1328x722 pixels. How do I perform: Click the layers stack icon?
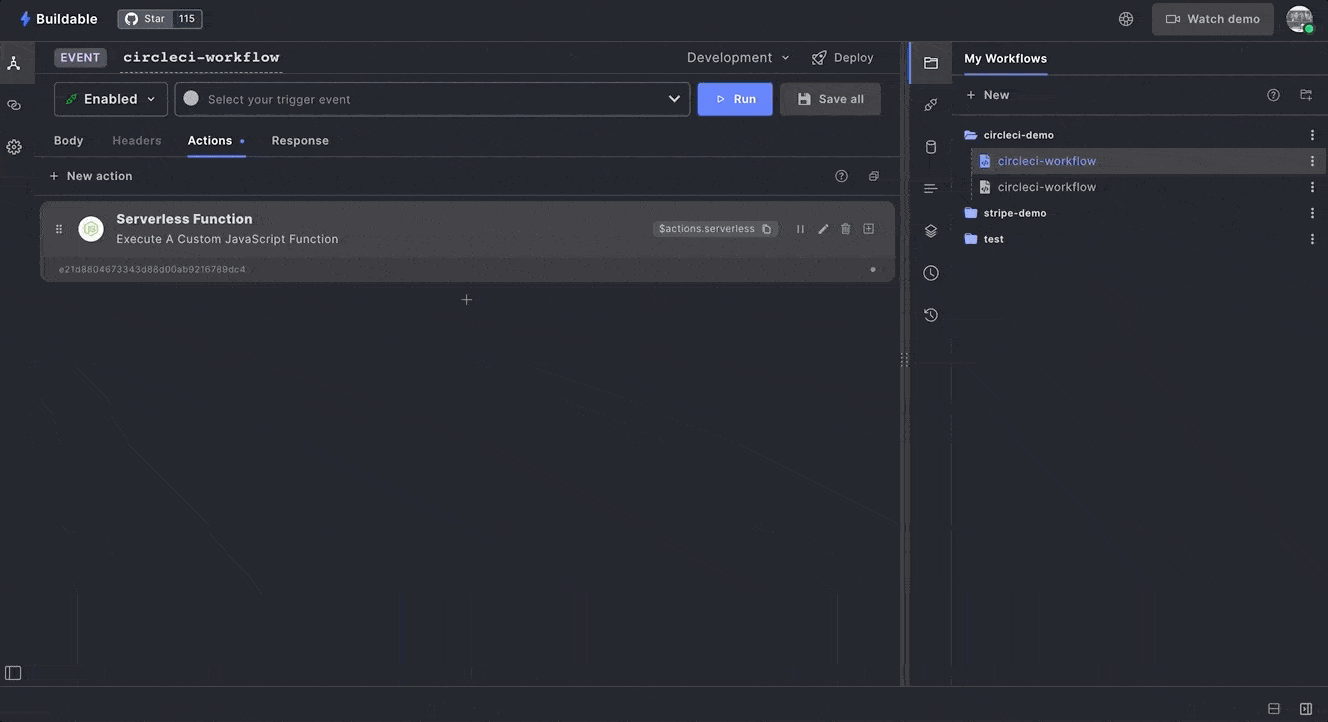[931, 231]
